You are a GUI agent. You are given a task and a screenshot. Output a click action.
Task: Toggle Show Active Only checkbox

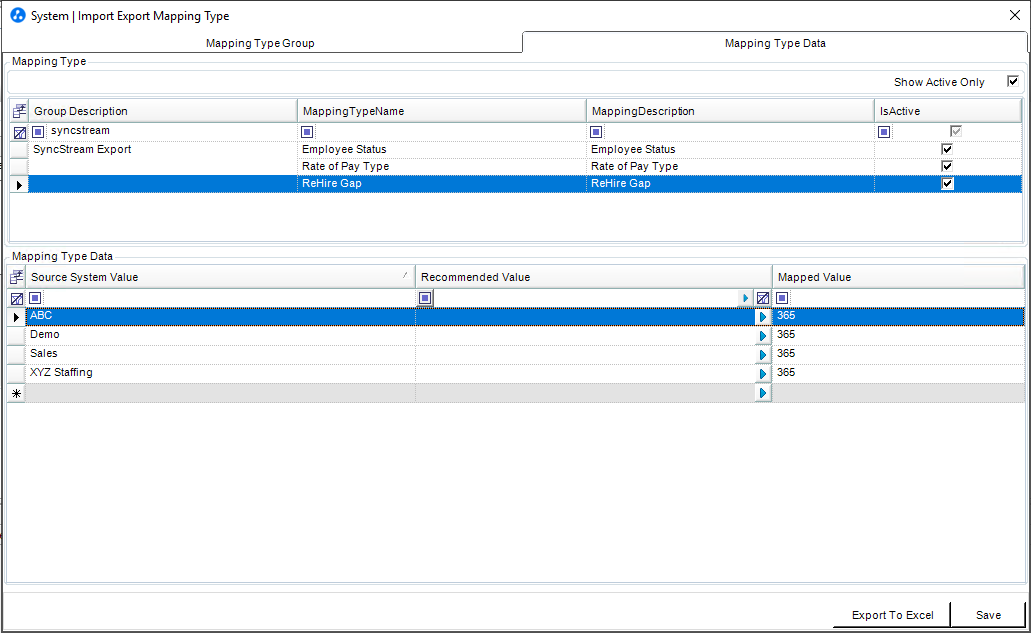[1013, 82]
